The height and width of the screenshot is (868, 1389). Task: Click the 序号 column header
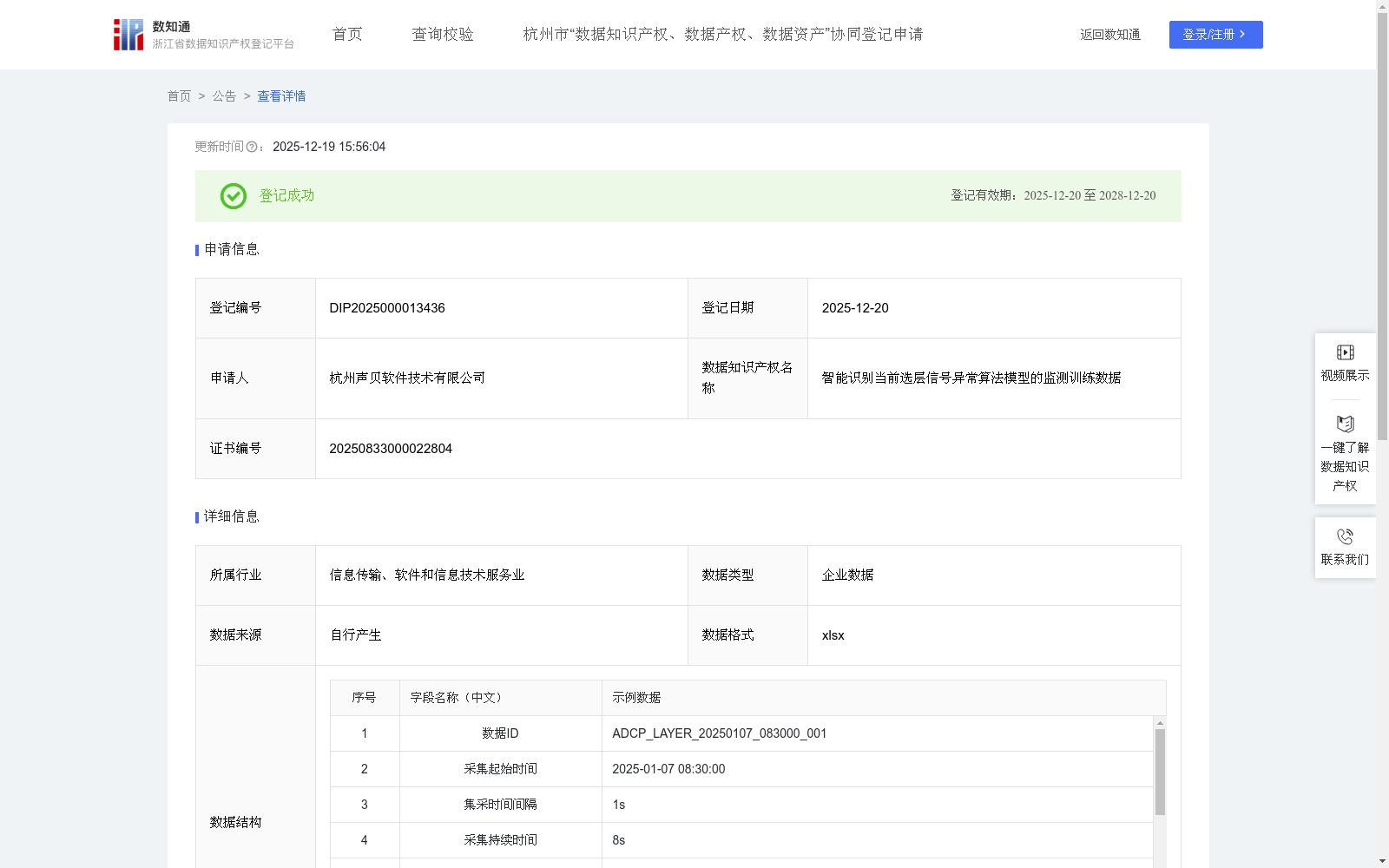point(365,698)
